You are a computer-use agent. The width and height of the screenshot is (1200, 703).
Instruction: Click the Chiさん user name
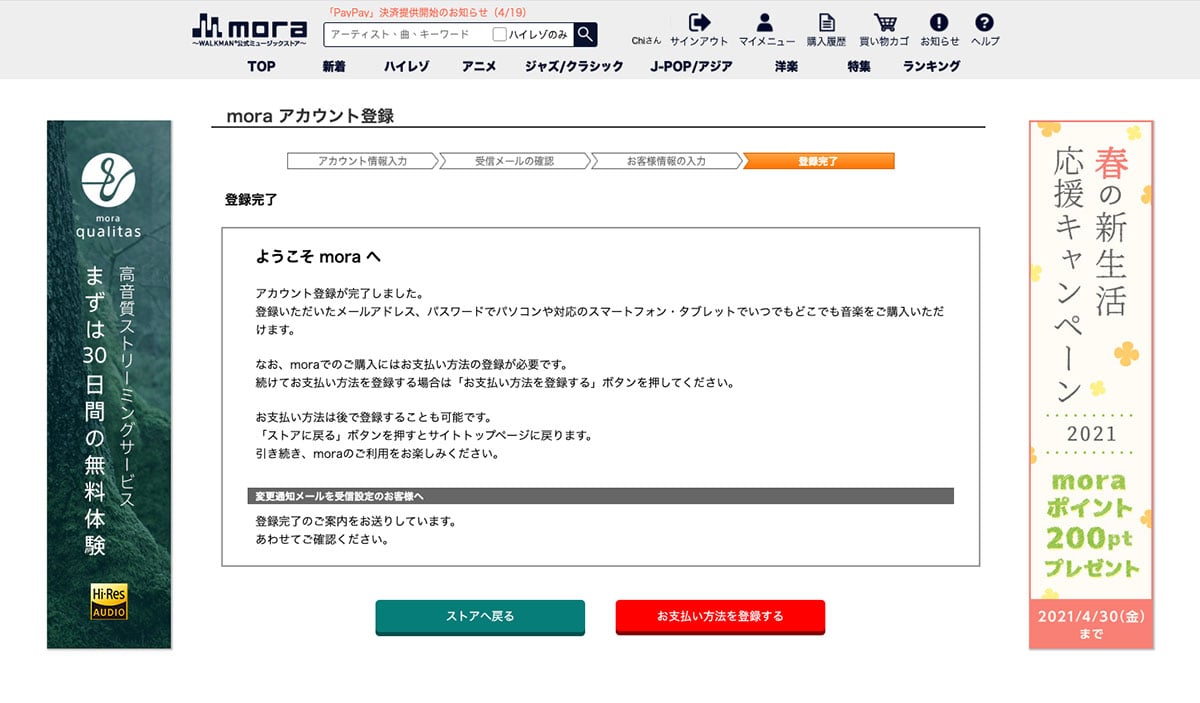coord(647,41)
